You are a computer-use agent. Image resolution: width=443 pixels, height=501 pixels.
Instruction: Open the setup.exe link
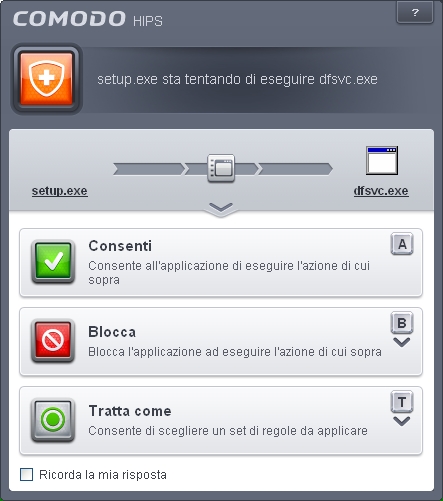coord(60,191)
